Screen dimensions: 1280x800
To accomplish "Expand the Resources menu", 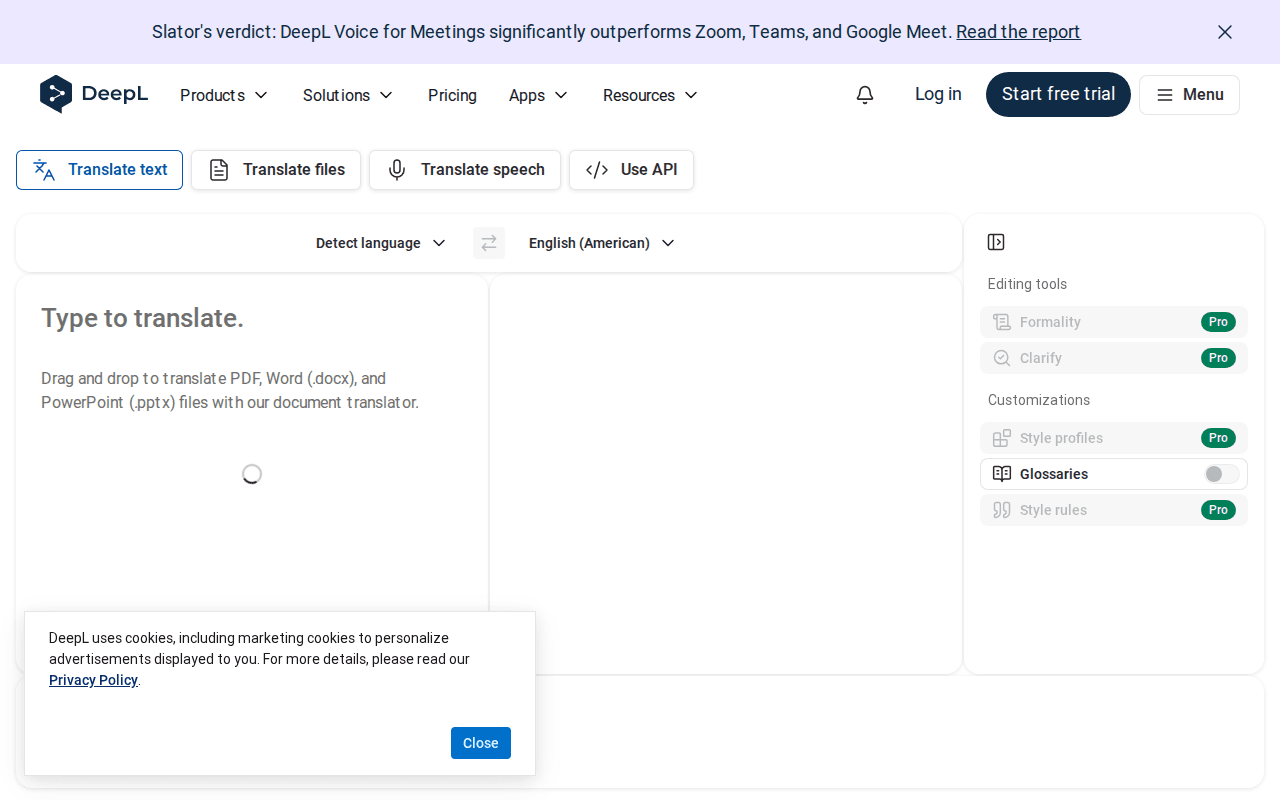I will coord(650,95).
